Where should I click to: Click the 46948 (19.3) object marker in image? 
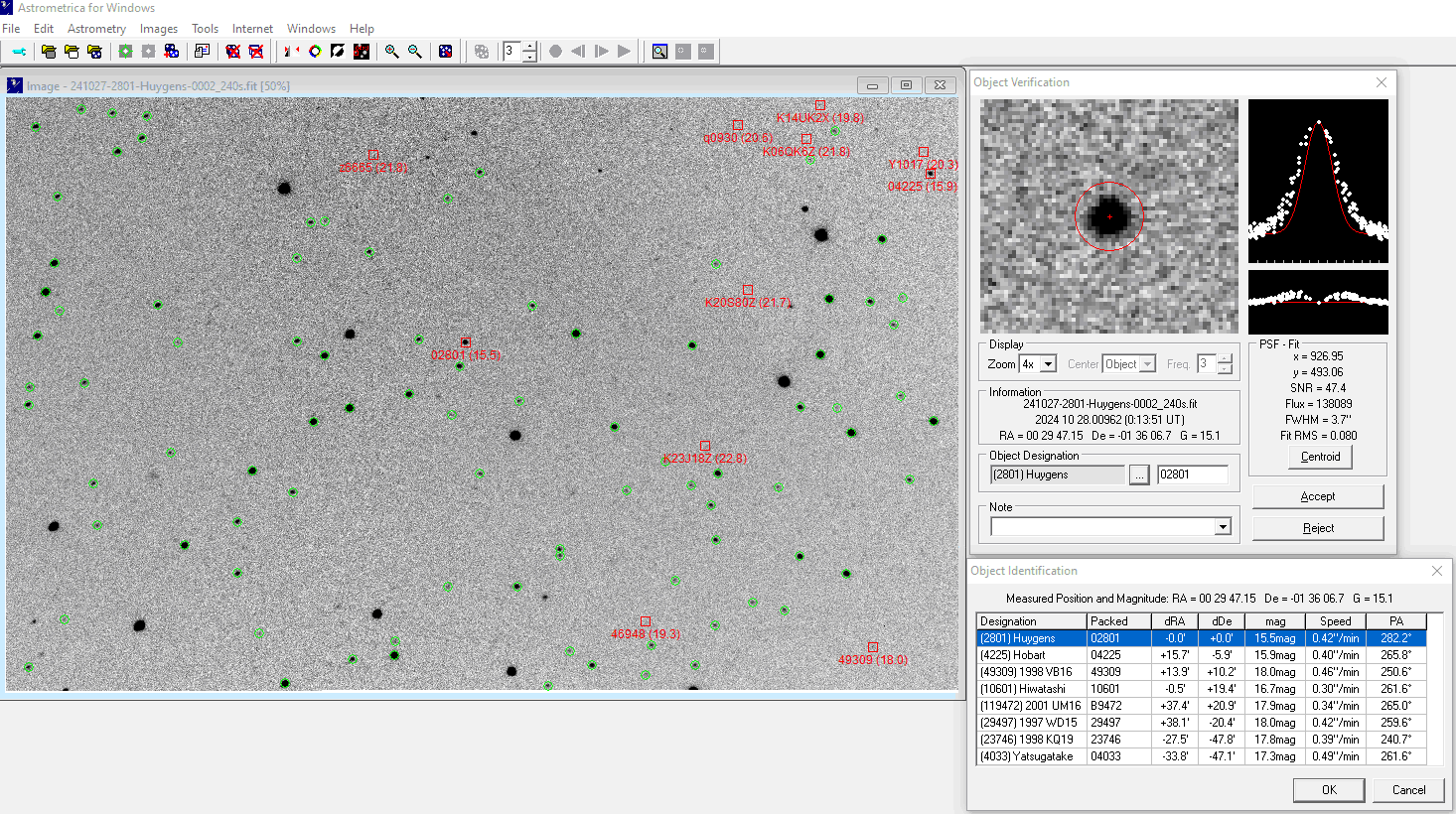pos(646,621)
